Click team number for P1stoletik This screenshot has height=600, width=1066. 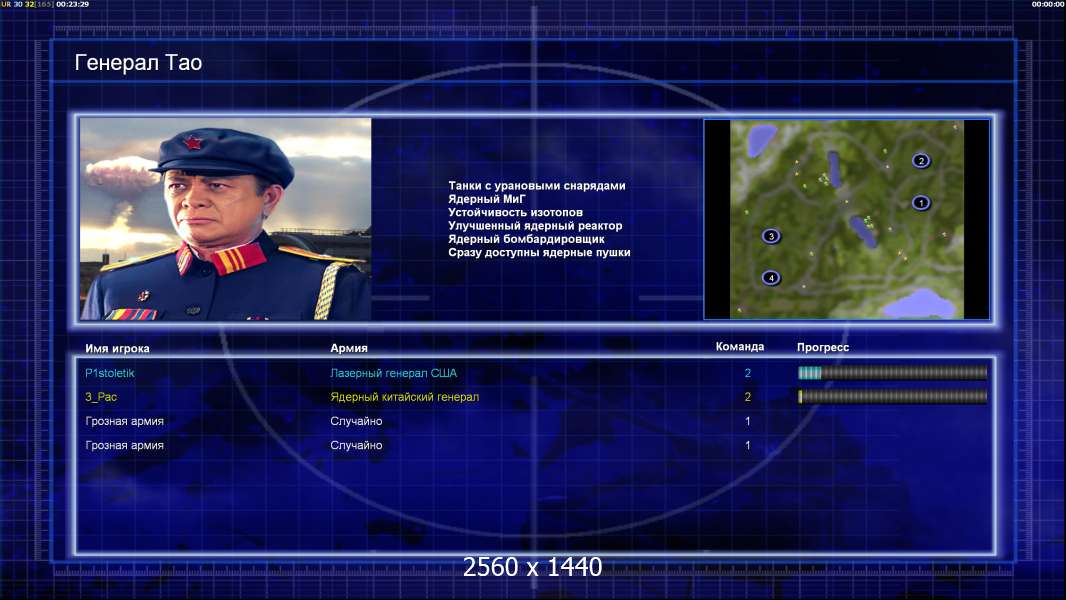click(x=747, y=373)
